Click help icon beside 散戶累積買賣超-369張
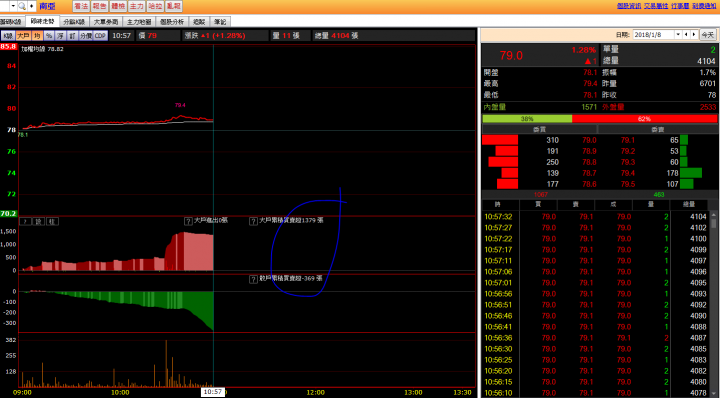Screen dimensions: 720x398 [x=253, y=279]
